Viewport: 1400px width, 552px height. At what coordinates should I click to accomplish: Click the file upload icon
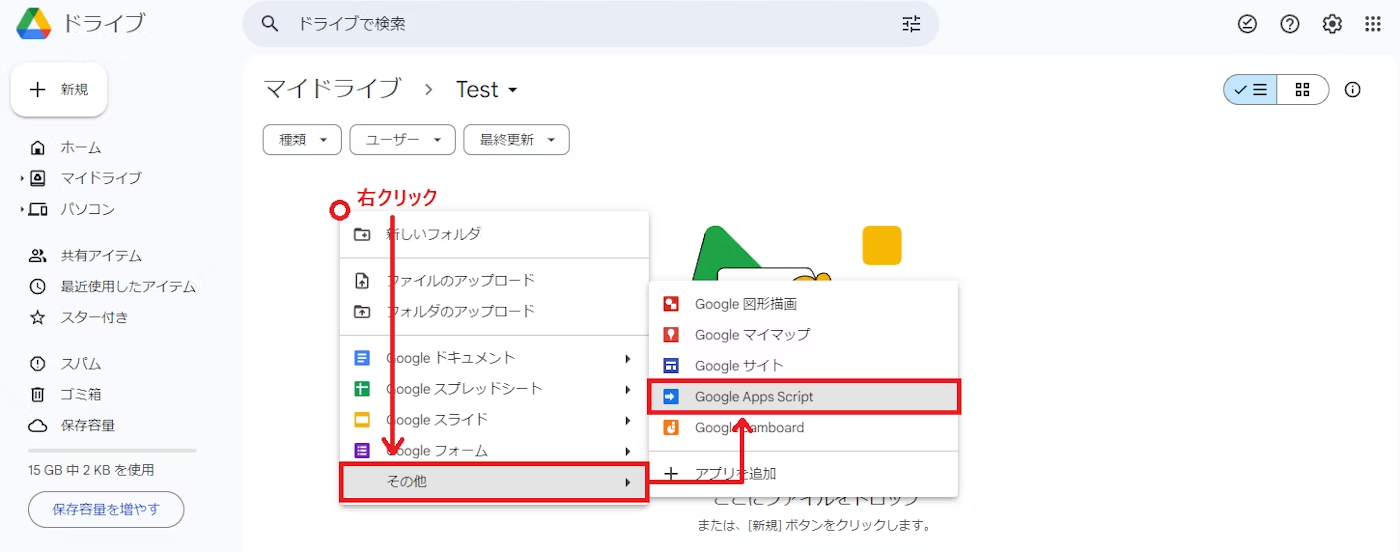(x=362, y=281)
